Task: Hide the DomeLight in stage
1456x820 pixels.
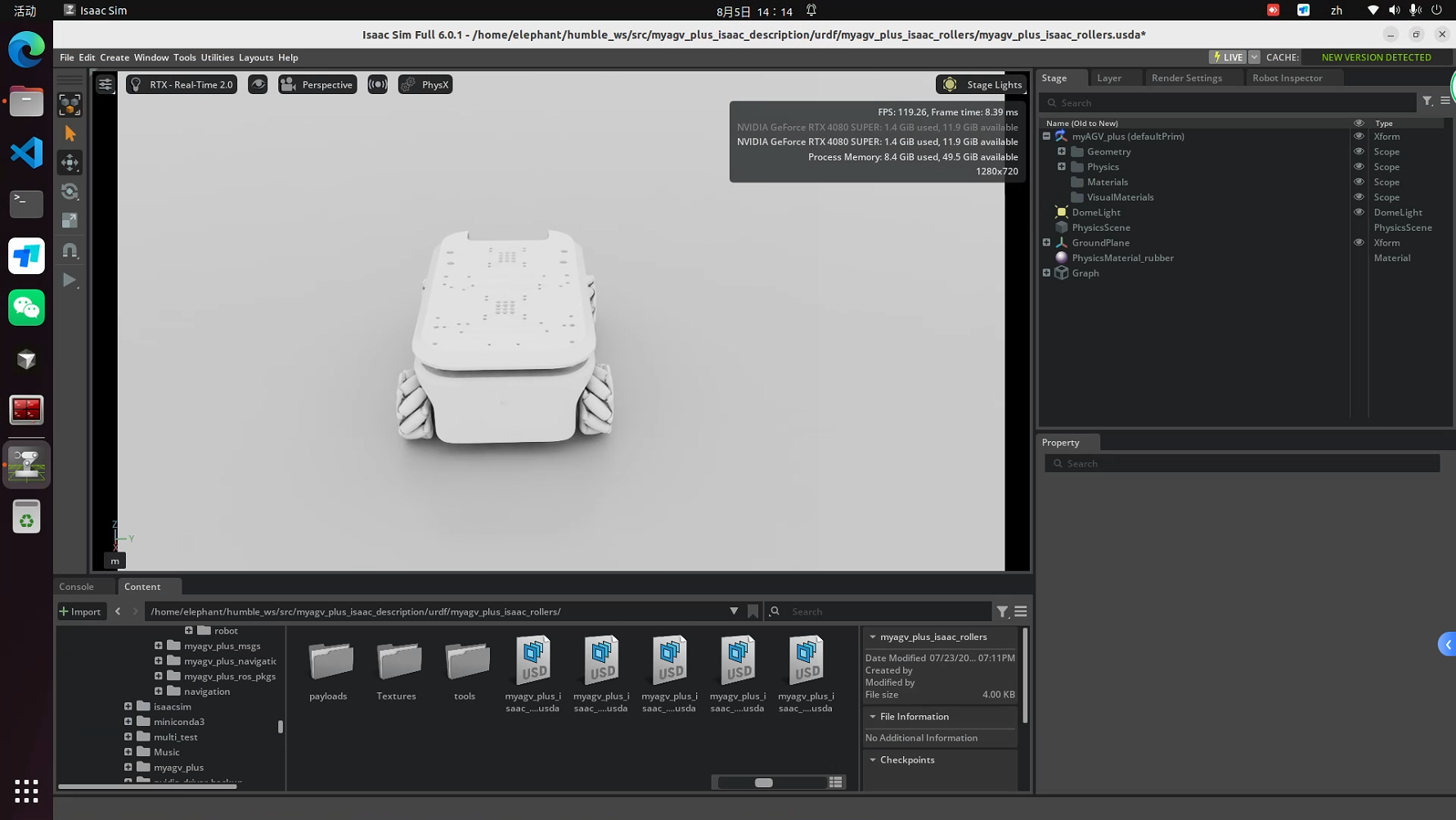Action: pyautogui.click(x=1359, y=212)
